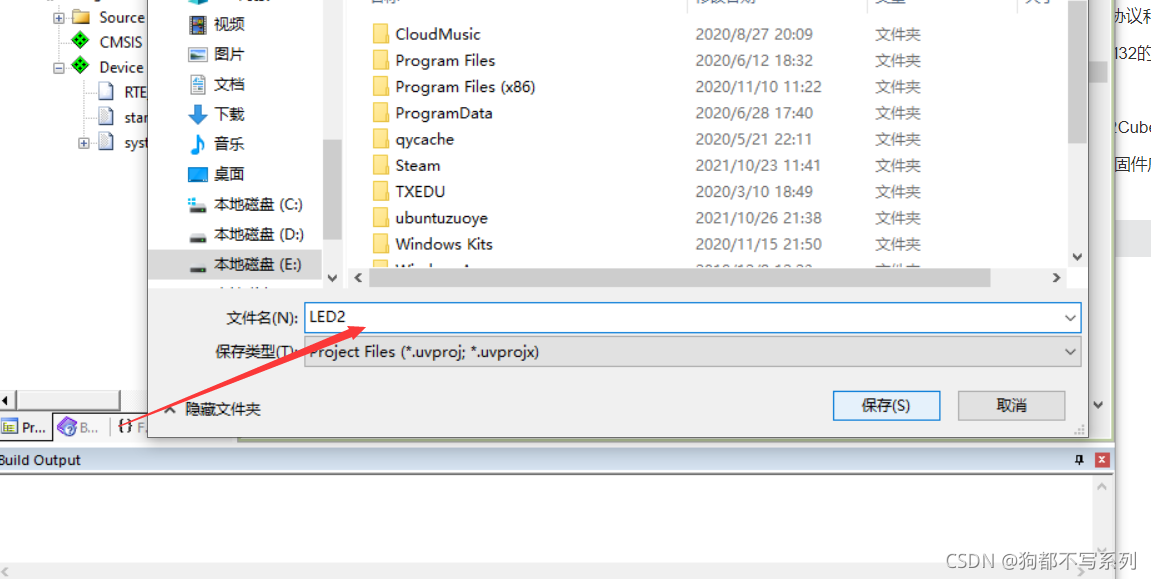Click the 保存(S) save button
Viewport: 1151px width, 579px height.
(x=886, y=406)
